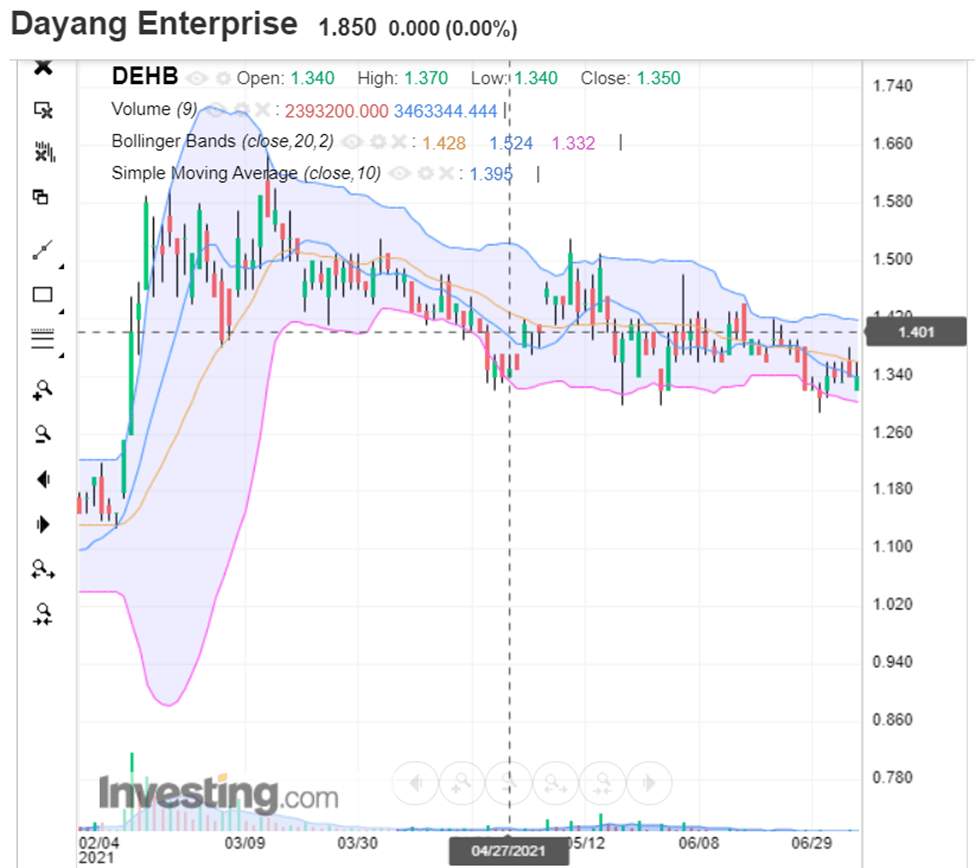Toggle Volume indicator eye icon
The image size is (975, 868).
pyautogui.click(x=216, y=110)
